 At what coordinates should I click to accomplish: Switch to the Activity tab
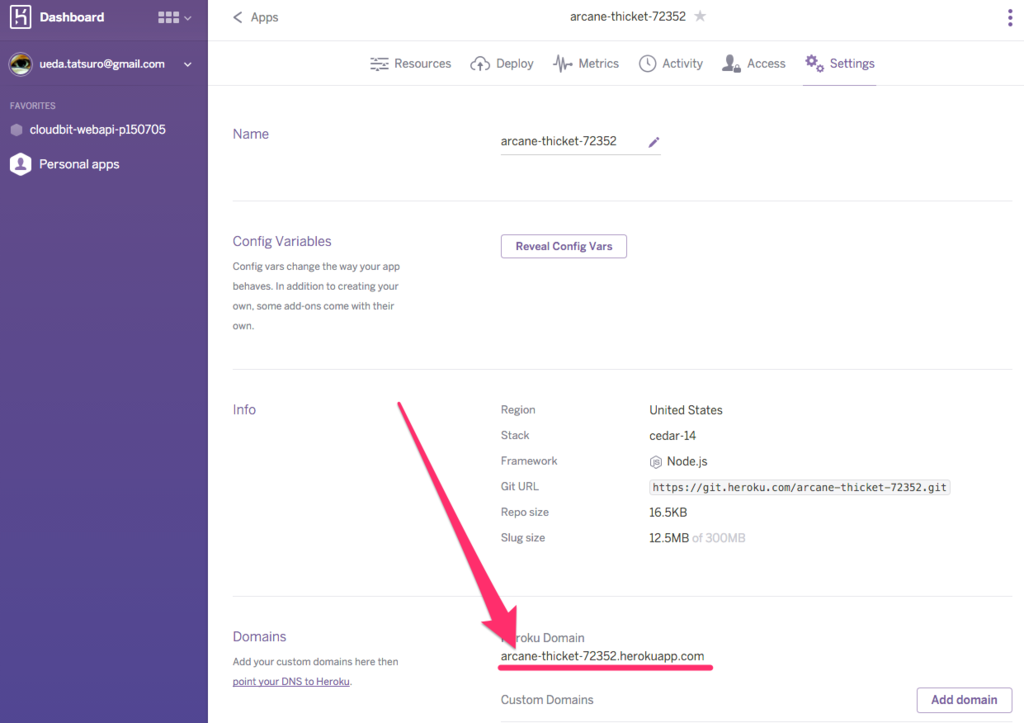[671, 63]
